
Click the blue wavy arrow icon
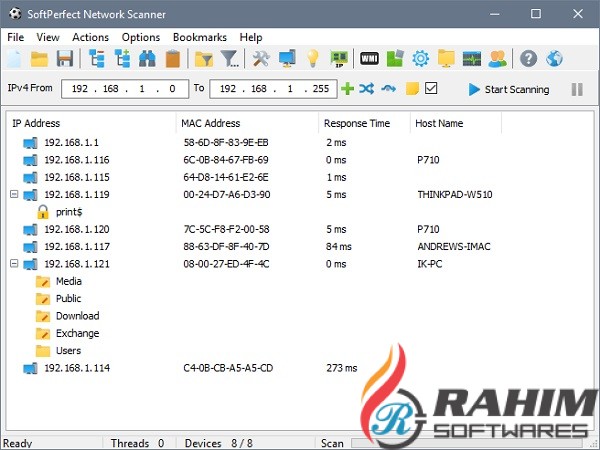point(389,89)
